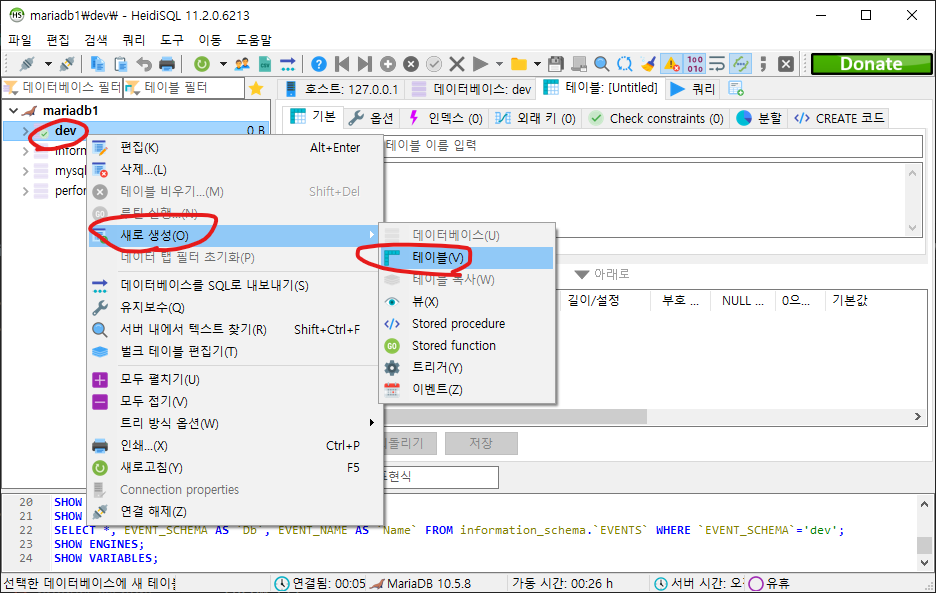Choose 뷰(X) in the submenu
Viewport: 936px width, 593px height.
(x=467, y=302)
